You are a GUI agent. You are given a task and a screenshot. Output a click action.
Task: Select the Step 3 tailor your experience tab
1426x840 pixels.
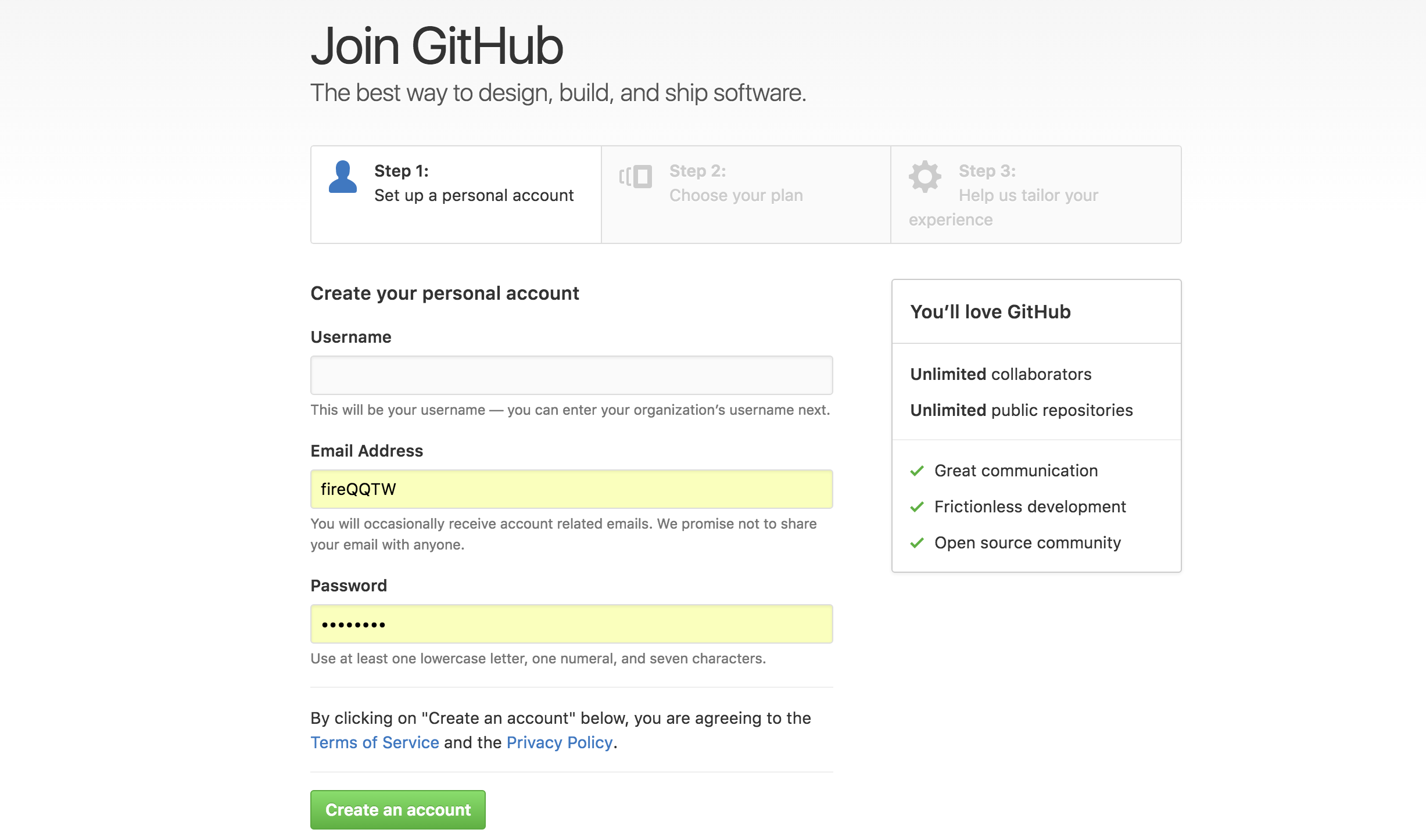pos(1034,194)
